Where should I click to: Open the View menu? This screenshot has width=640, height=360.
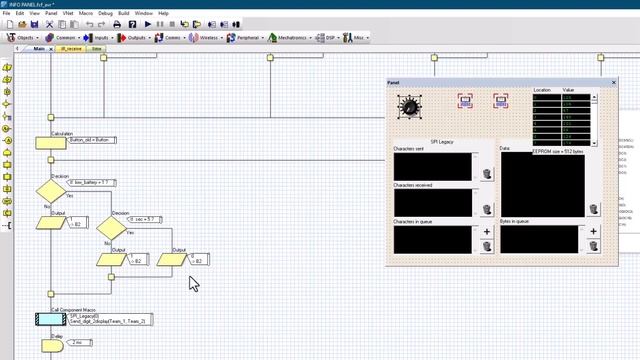[35, 13]
